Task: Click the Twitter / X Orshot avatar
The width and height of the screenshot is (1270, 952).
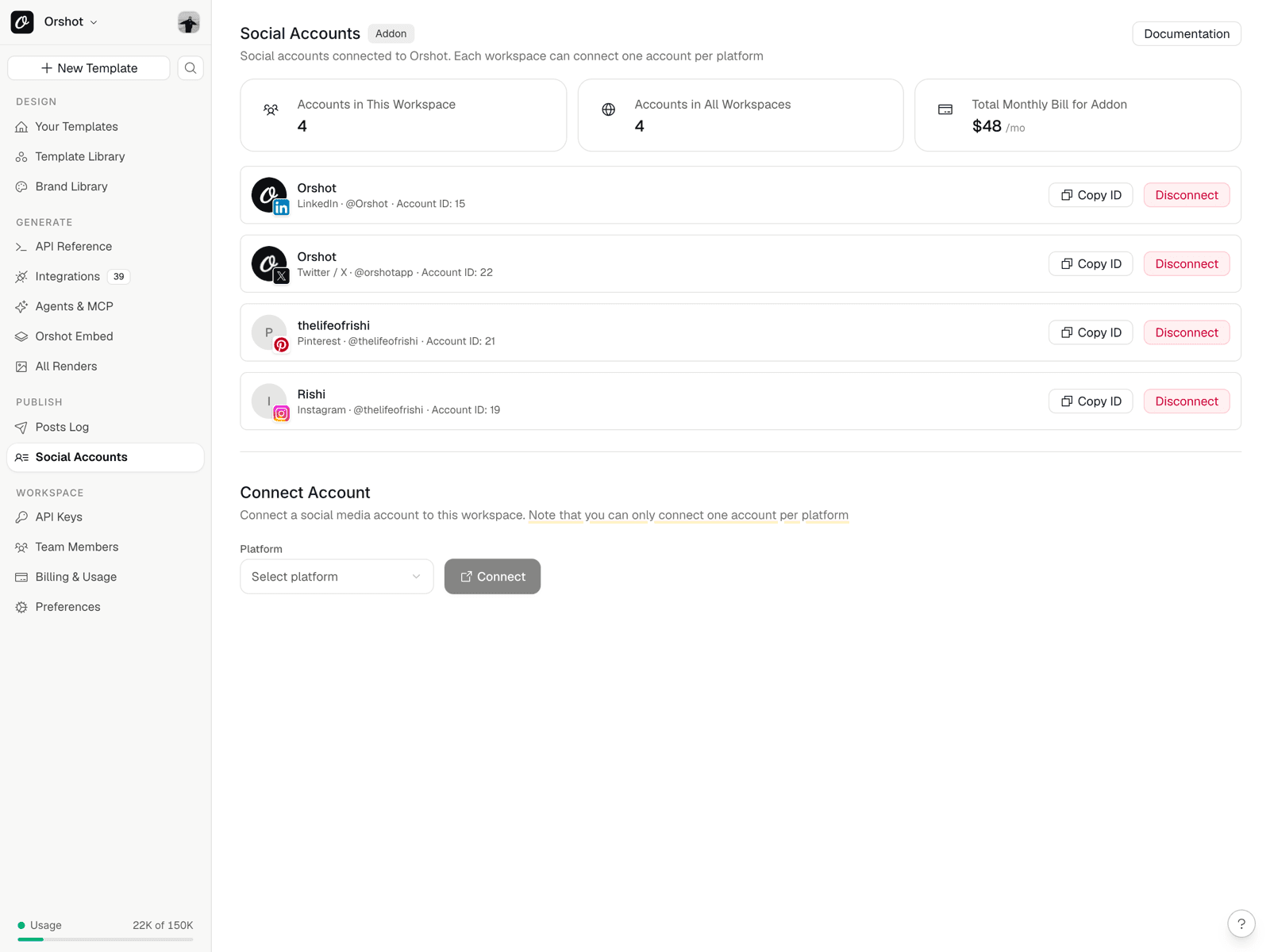Action: 269,264
